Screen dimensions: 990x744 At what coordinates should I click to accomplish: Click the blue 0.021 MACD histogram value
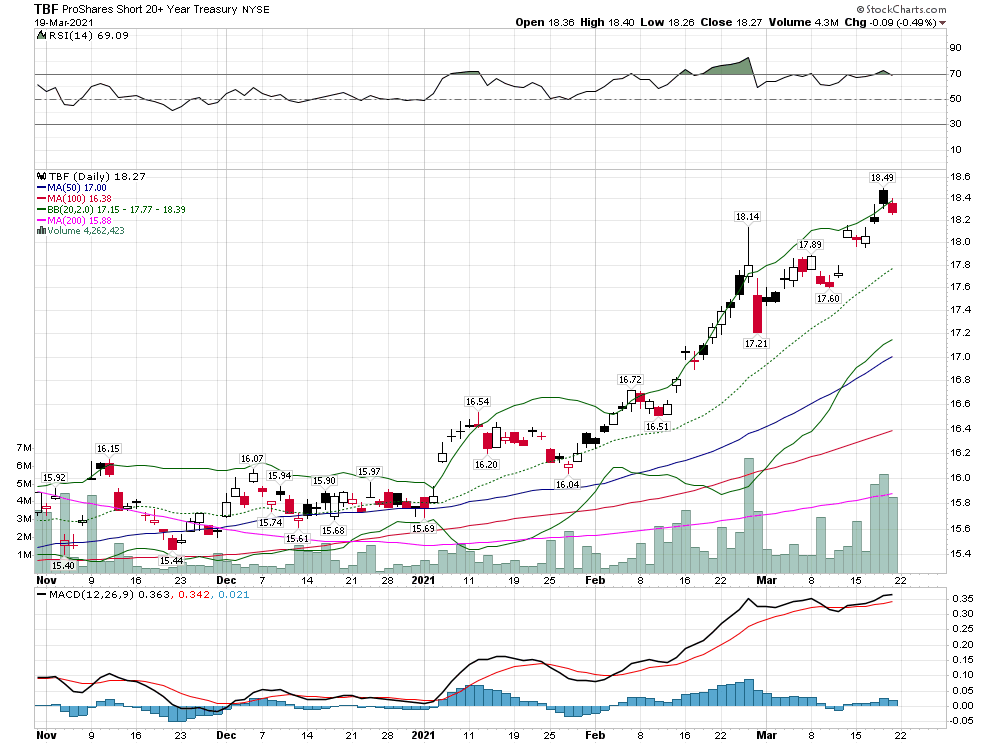click(x=234, y=594)
